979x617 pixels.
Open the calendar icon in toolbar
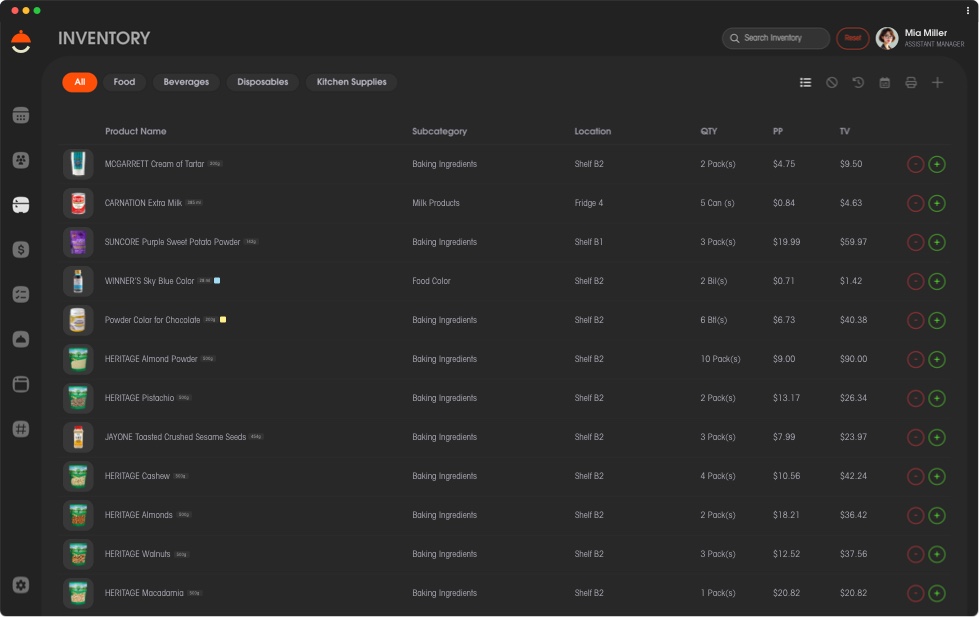click(x=884, y=82)
